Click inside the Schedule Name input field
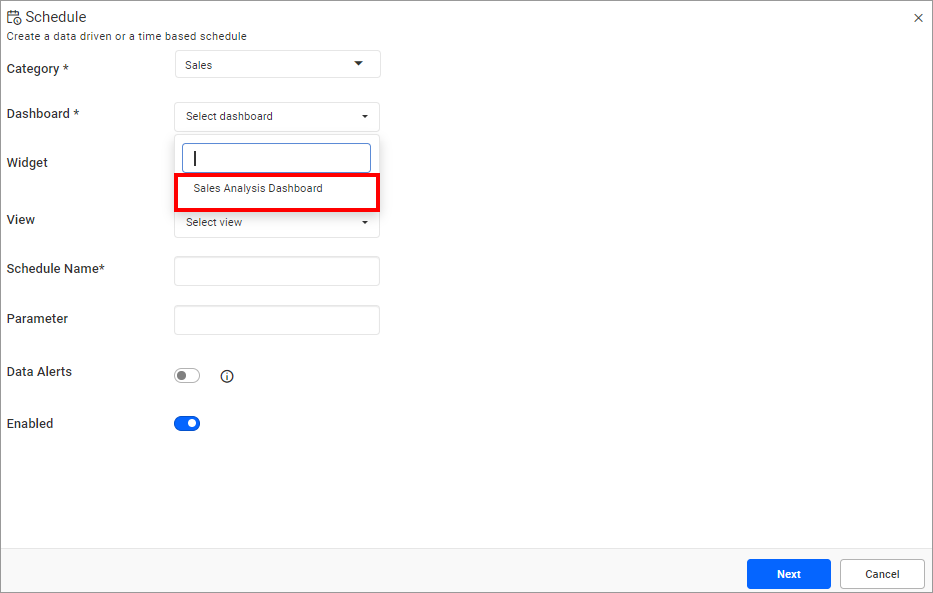Image resolution: width=933 pixels, height=593 pixels. tap(277, 270)
